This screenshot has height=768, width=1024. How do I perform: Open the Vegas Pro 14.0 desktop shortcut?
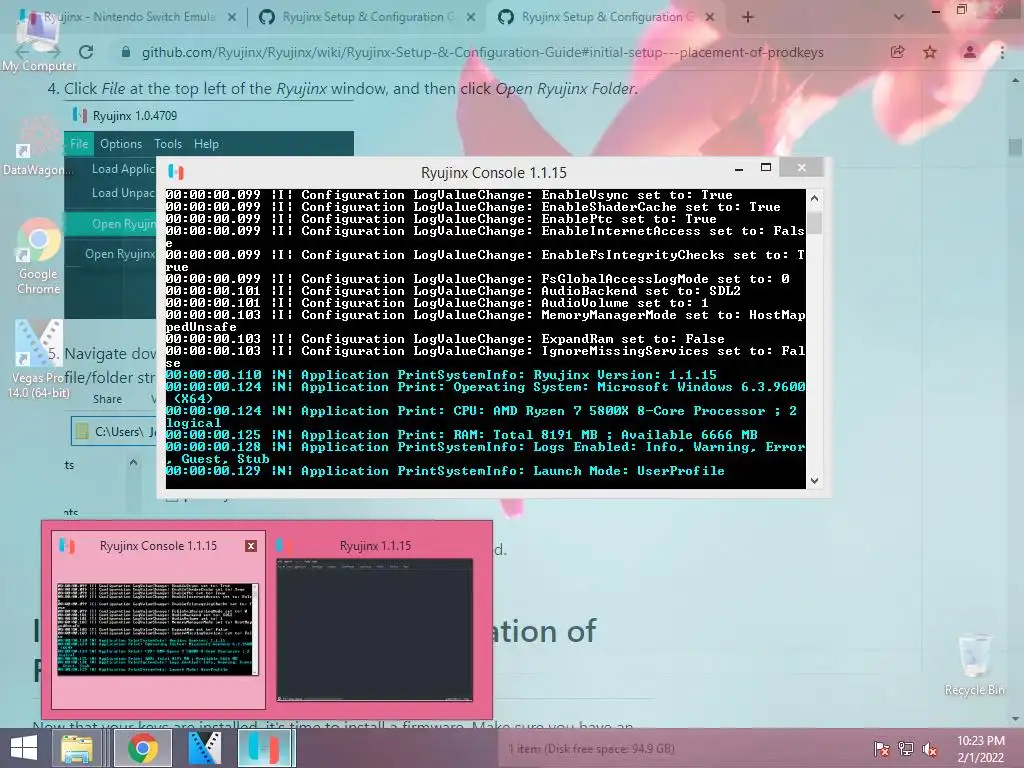click(x=38, y=359)
